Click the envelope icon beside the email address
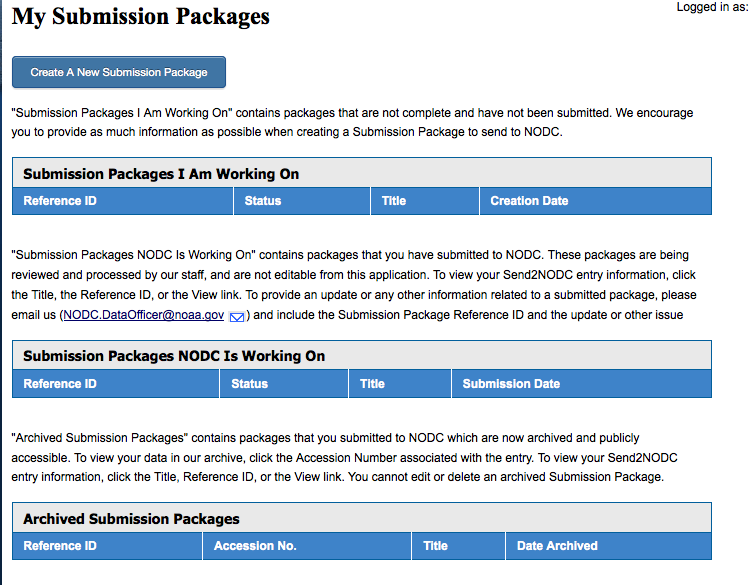Viewport: 749px width, 585px height. [x=237, y=316]
